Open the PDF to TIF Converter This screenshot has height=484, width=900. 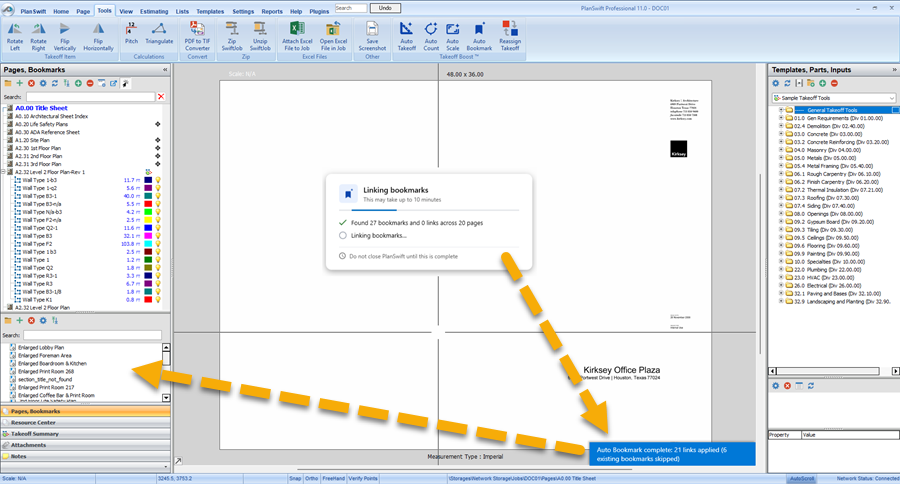tap(197, 37)
